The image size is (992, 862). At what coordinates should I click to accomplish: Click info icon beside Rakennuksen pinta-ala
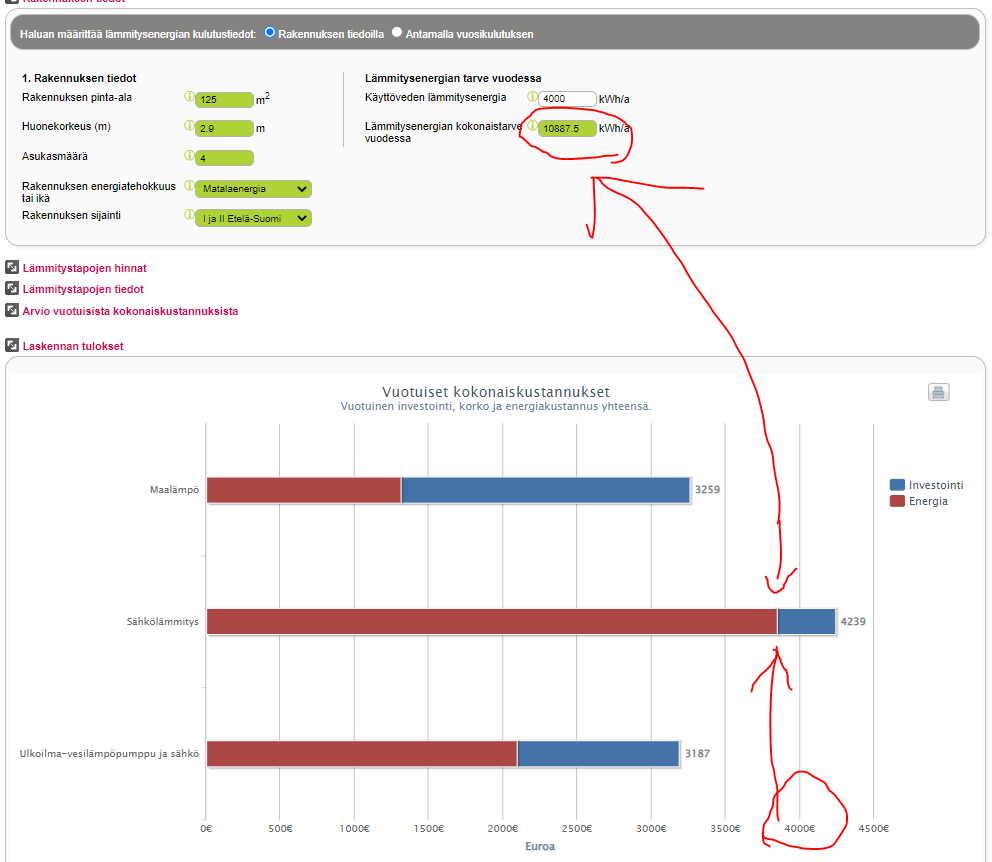pos(189,98)
